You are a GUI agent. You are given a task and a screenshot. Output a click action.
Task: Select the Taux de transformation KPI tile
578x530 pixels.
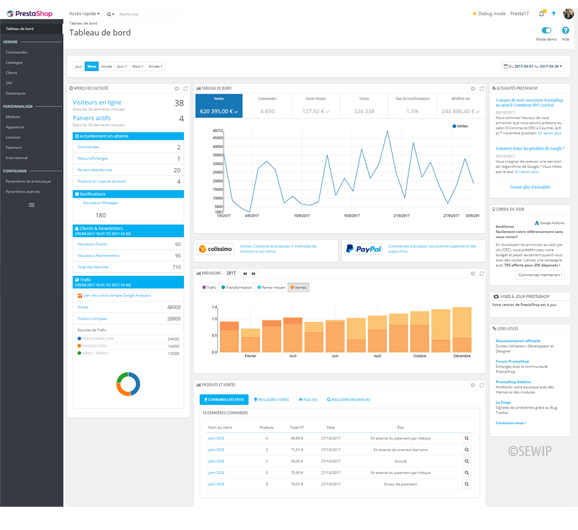click(x=412, y=106)
